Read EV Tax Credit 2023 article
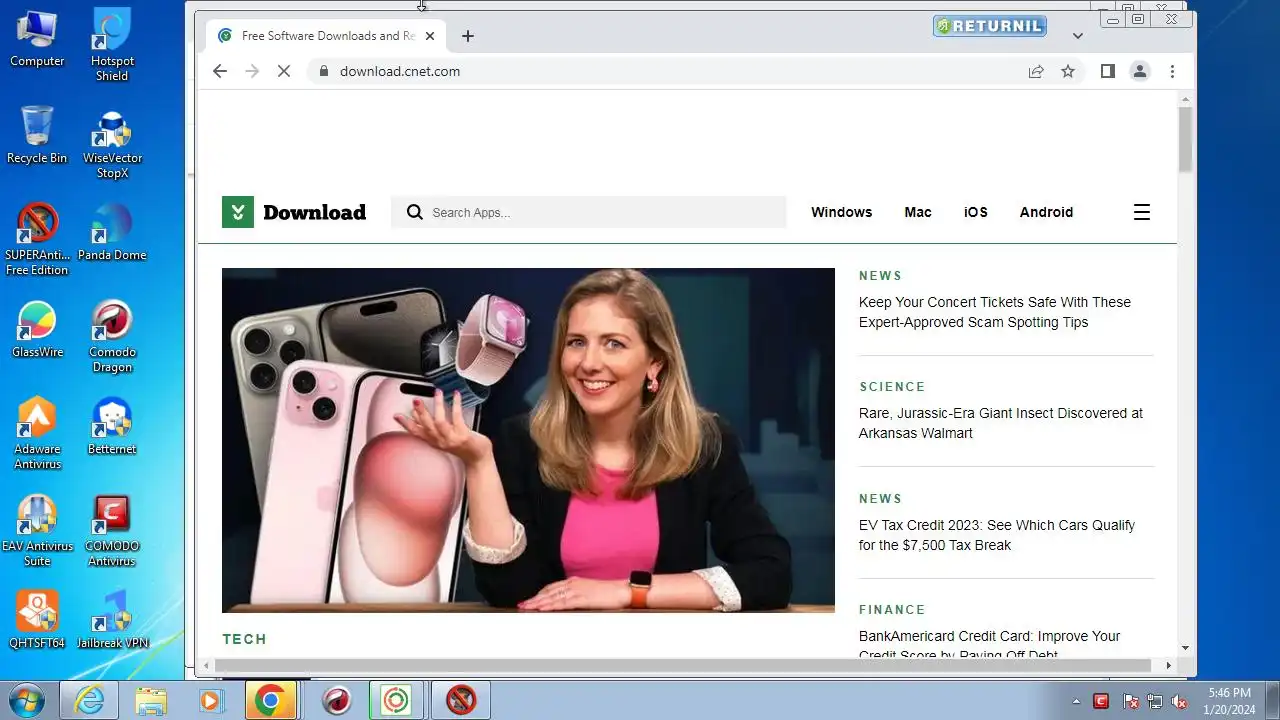The width and height of the screenshot is (1280, 720). pos(997,535)
